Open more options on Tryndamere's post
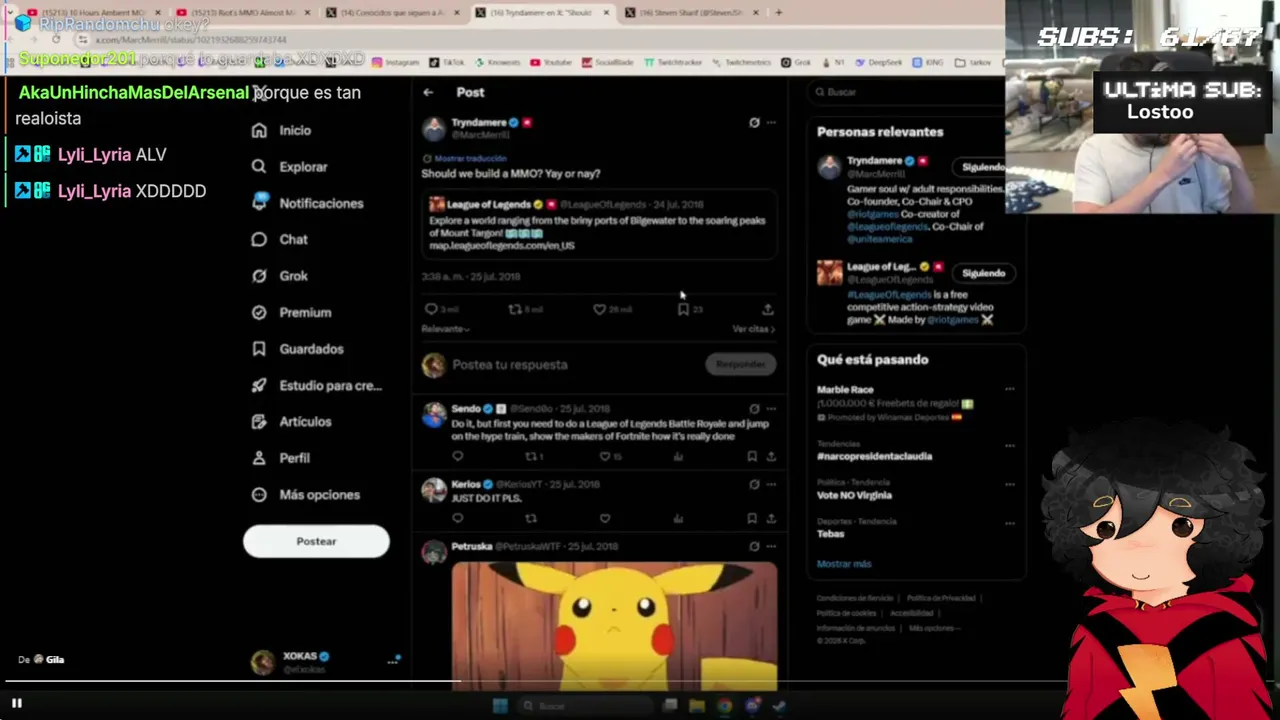This screenshot has width=1280, height=720. (x=771, y=123)
